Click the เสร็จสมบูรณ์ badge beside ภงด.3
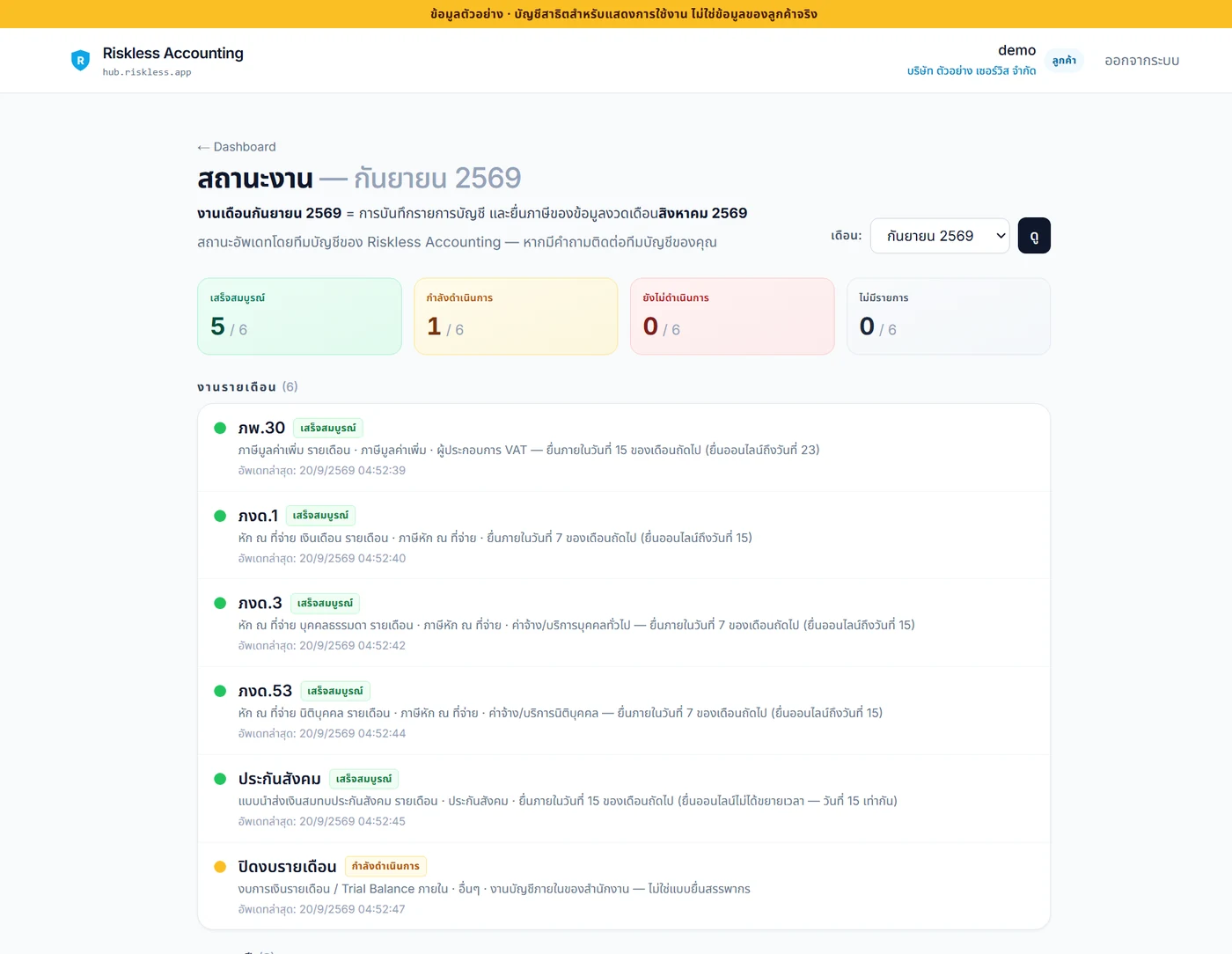1232x954 pixels. pos(325,604)
